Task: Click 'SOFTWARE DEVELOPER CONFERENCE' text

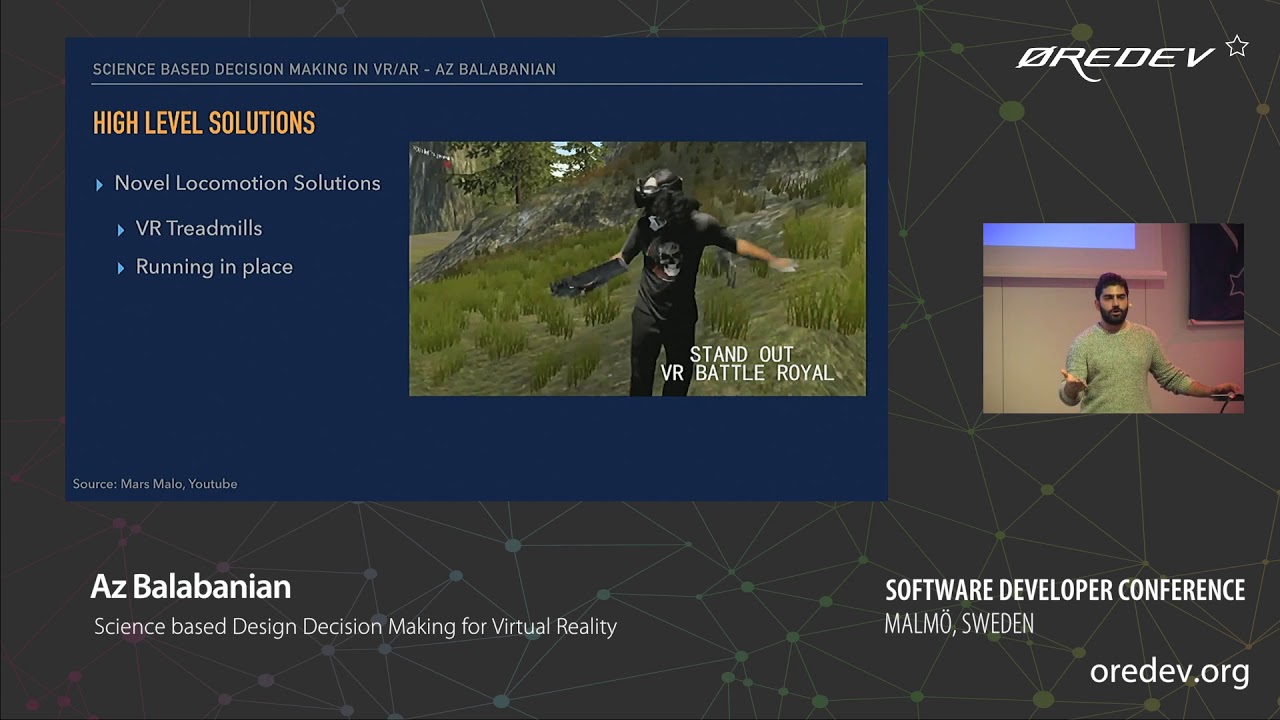Action: pos(1066,590)
